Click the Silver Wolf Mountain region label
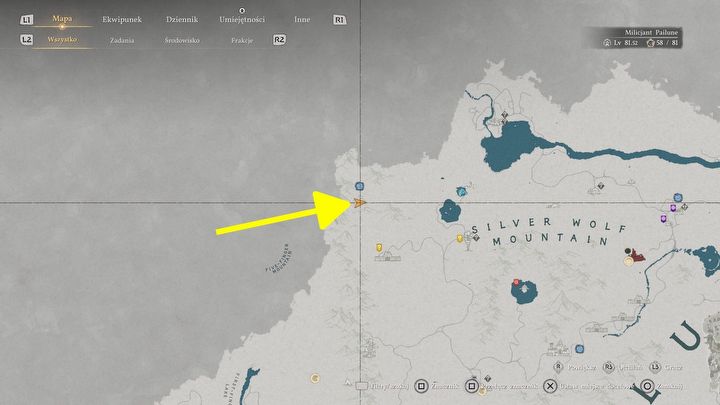720x405 pixels. point(540,232)
